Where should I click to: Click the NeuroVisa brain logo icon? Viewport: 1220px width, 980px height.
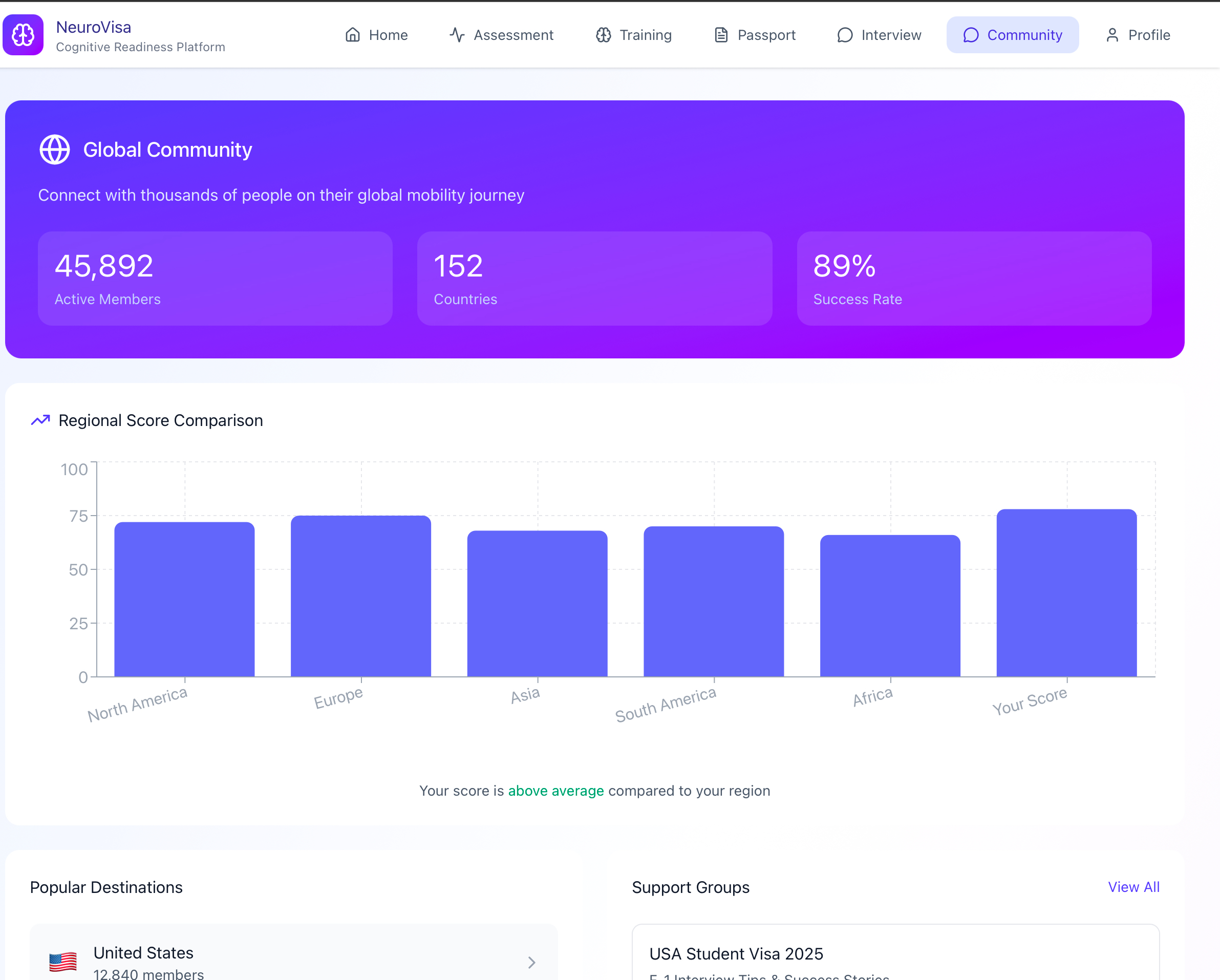pyautogui.click(x=23, y=35)
